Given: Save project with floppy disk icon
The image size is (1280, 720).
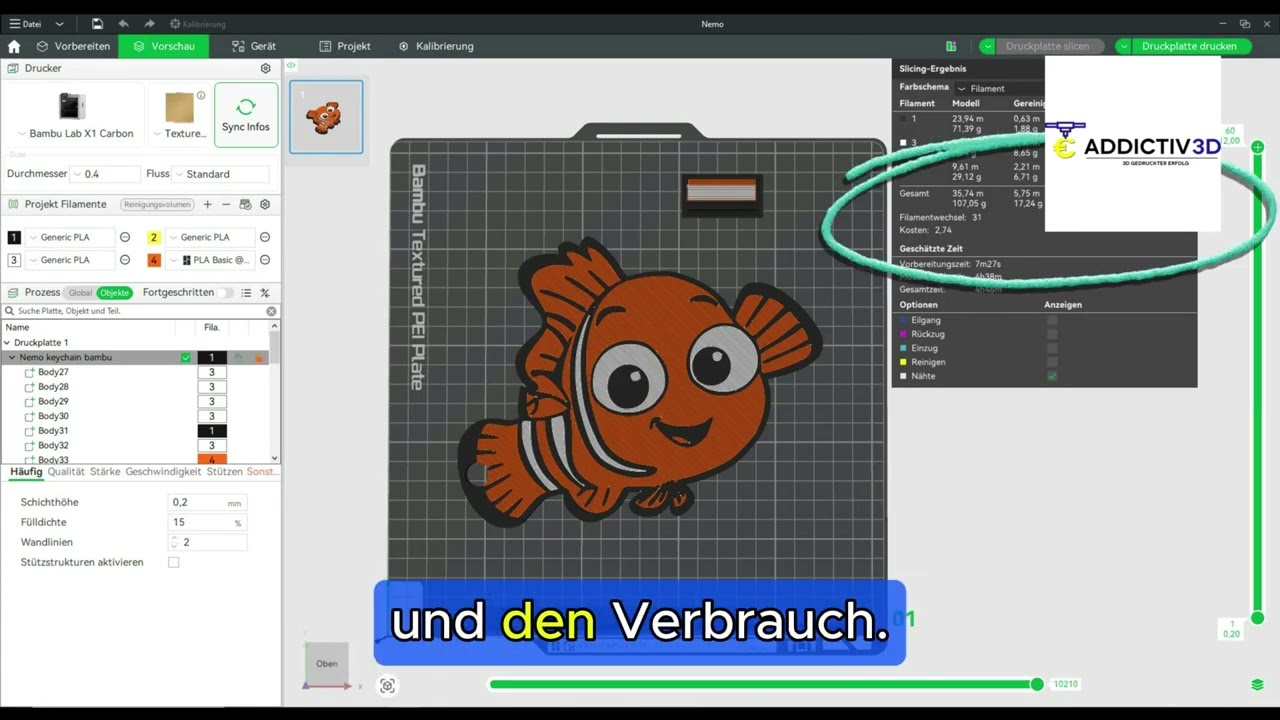Looking at the screenshot, I should (x=97, y=24).
